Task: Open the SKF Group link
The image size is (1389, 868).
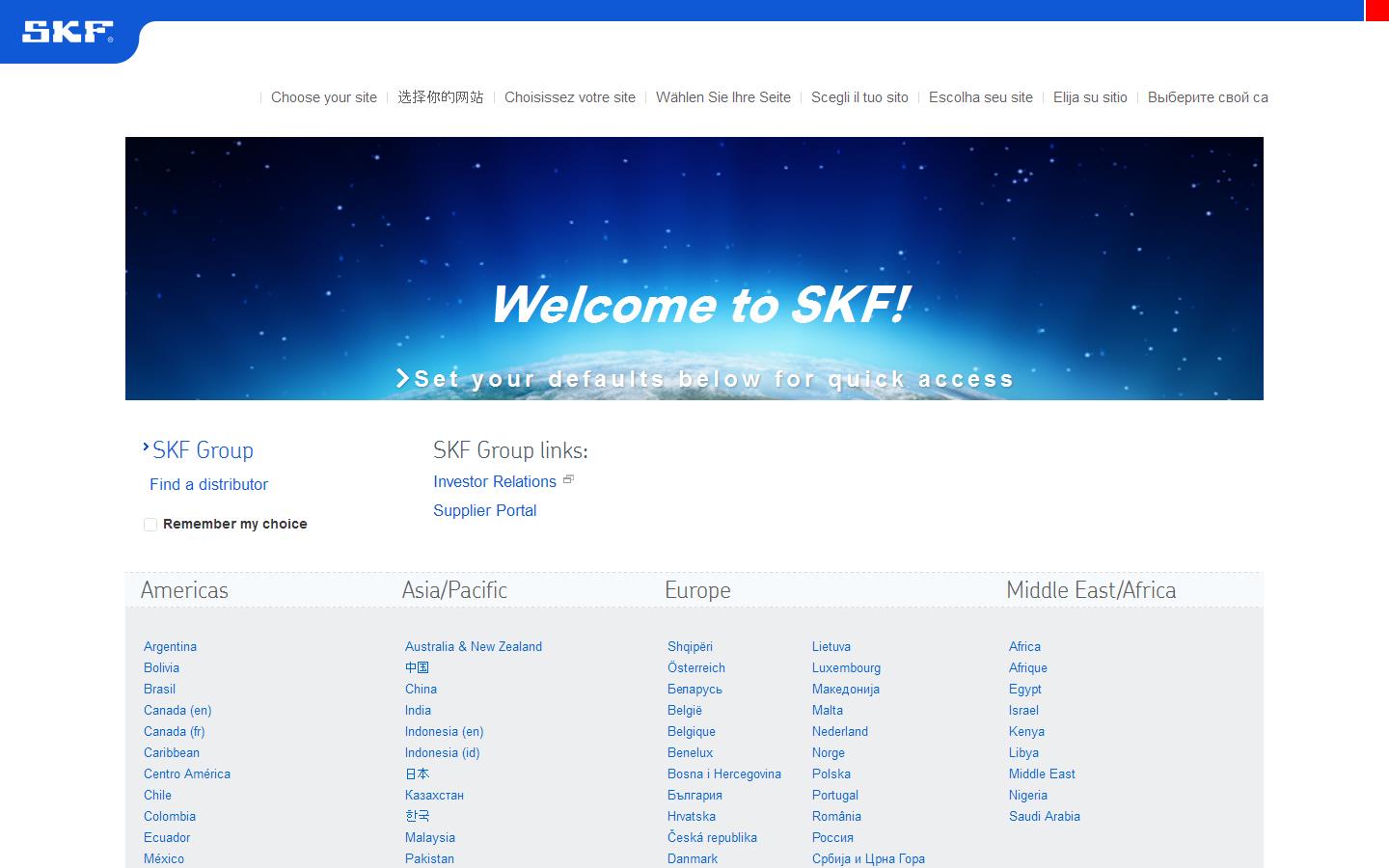Action: pyautogui.click(x=203, y=450)
